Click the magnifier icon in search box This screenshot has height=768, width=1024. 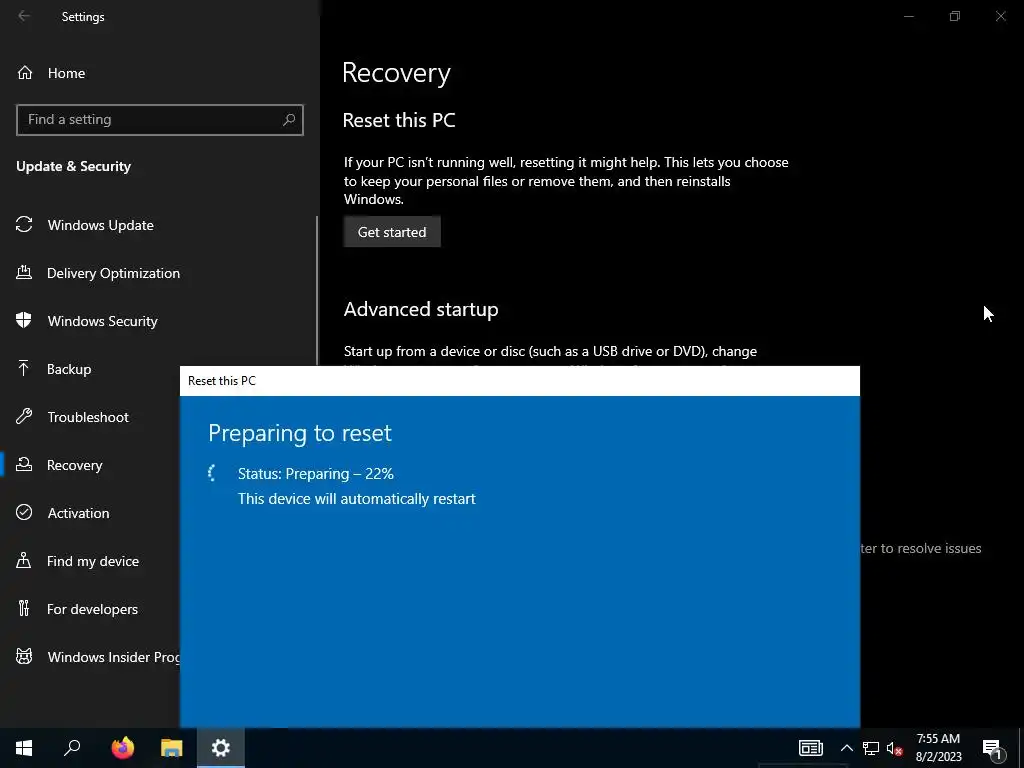(x=289, y=120)
